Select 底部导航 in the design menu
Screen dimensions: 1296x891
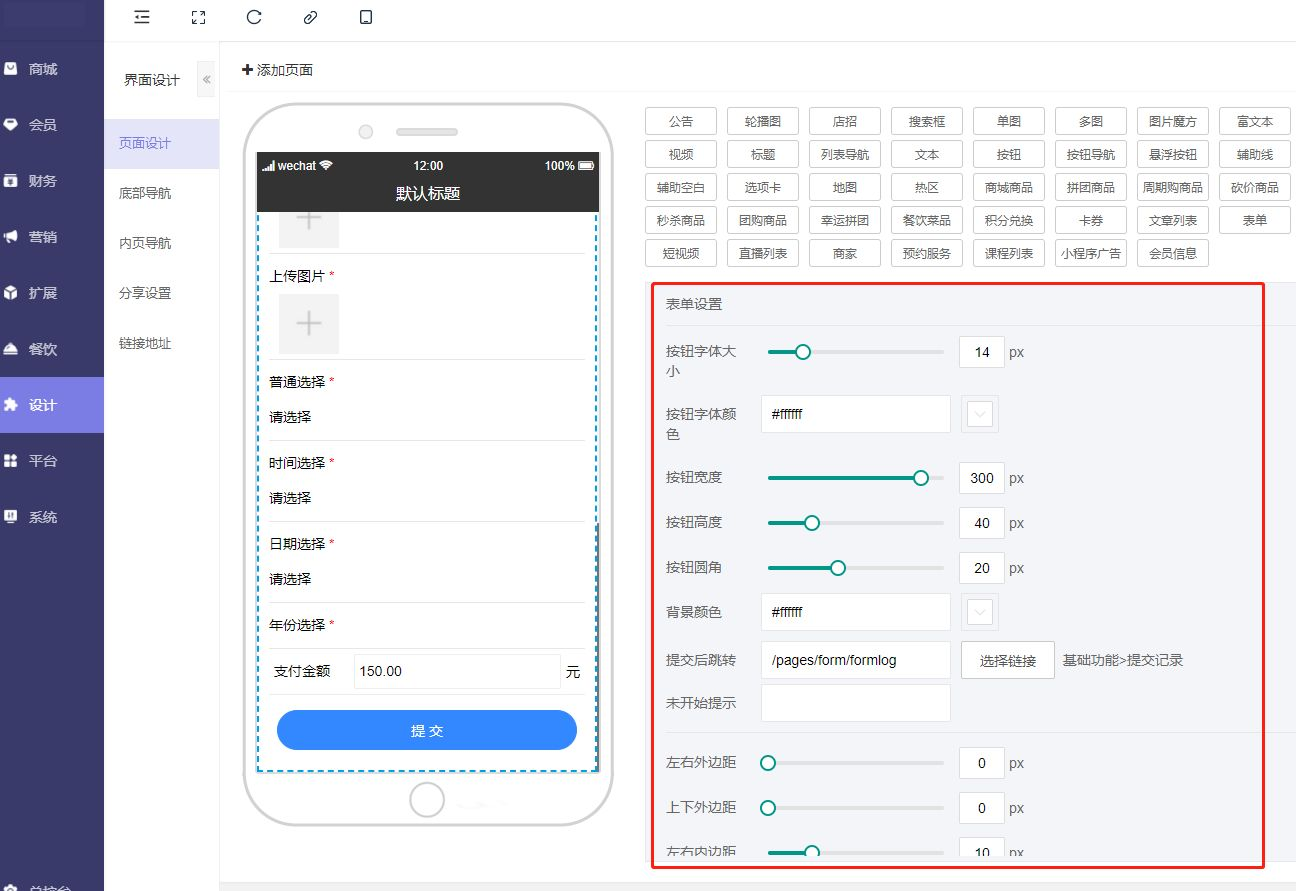[x=145, y=193]
